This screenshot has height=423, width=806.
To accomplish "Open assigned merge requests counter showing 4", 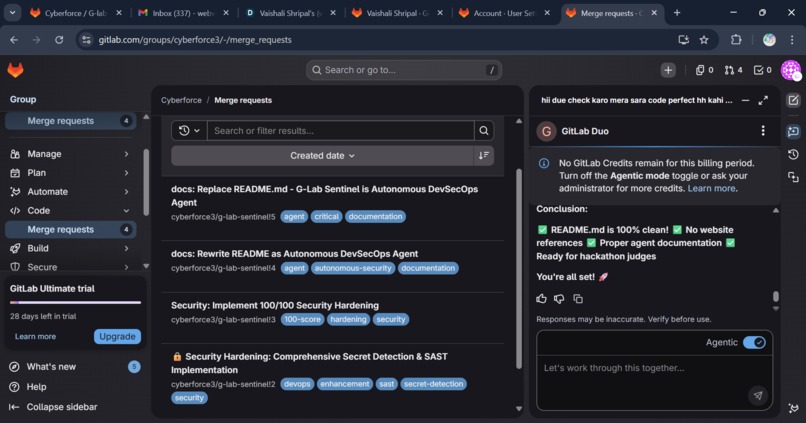I will point(734,70).
